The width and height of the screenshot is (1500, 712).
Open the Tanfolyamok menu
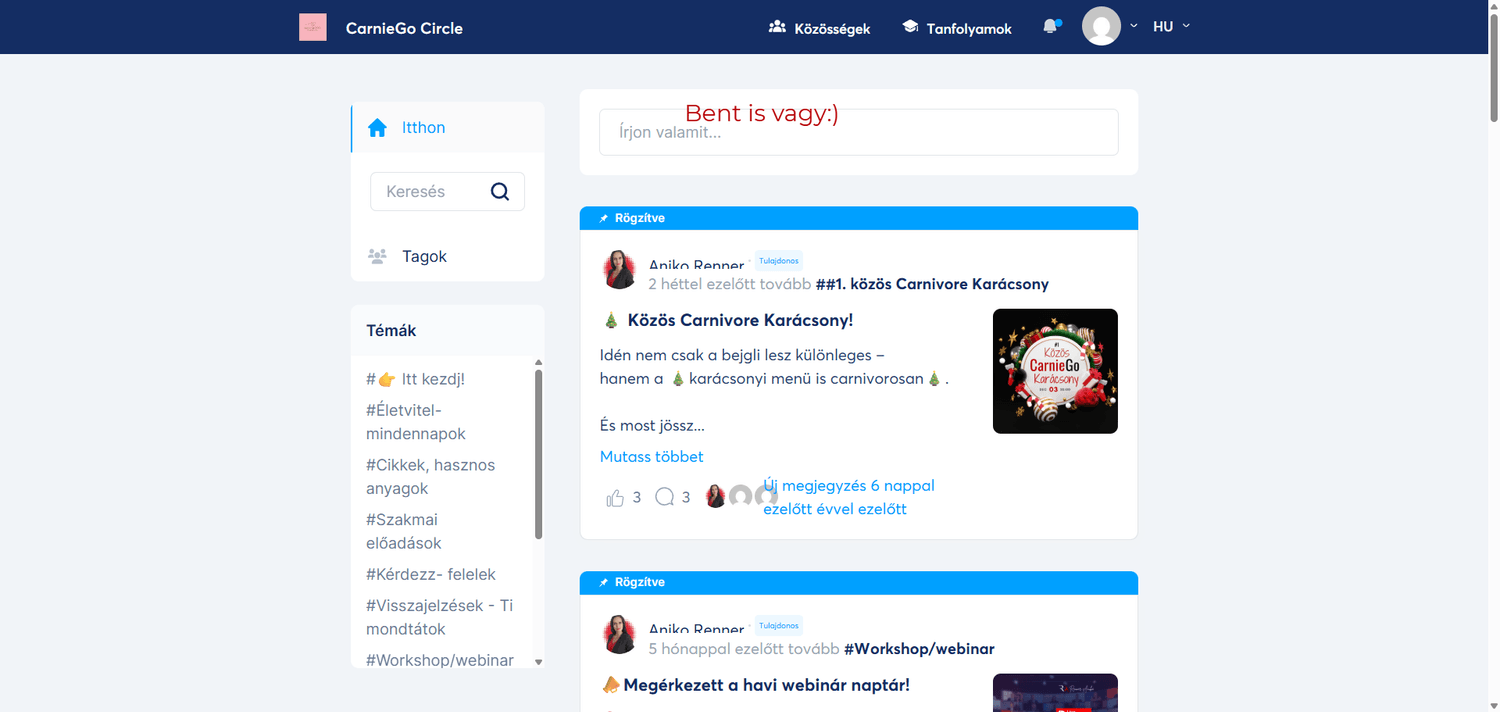[957, 28]
